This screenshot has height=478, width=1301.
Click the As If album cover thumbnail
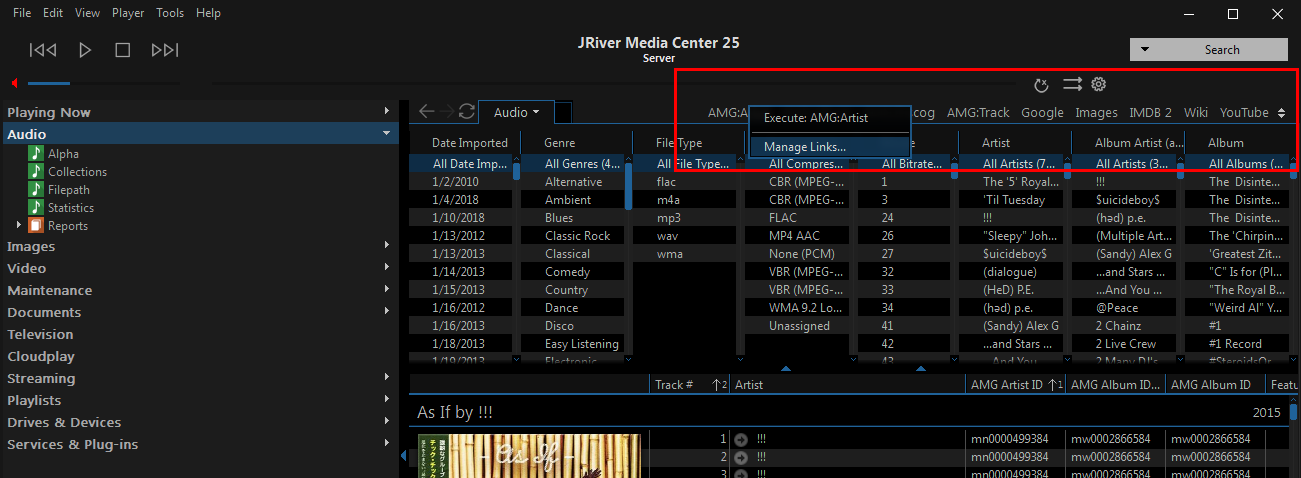click(x=527, y=455)
